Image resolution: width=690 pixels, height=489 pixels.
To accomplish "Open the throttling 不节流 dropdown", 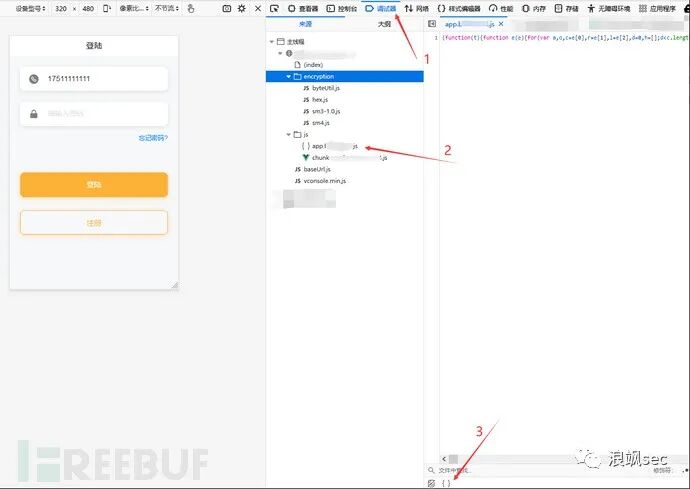I will [167, 8].
